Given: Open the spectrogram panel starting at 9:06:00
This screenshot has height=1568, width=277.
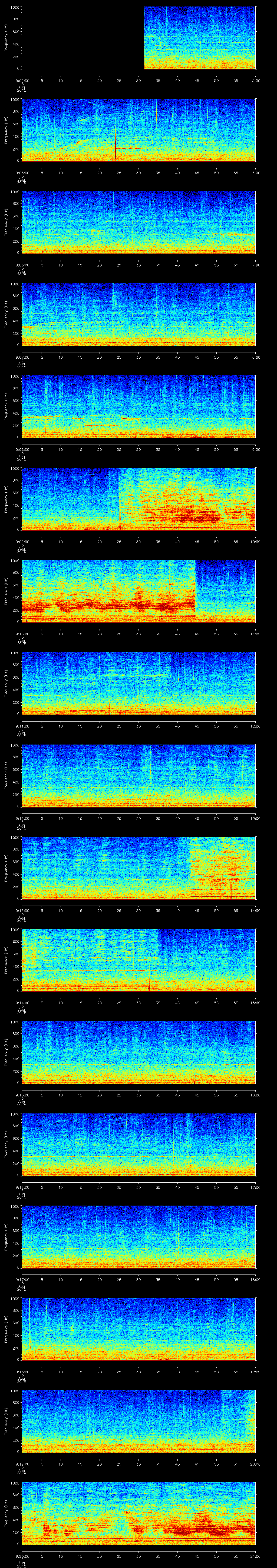Looking at the screenshot, I should (139, 222).
